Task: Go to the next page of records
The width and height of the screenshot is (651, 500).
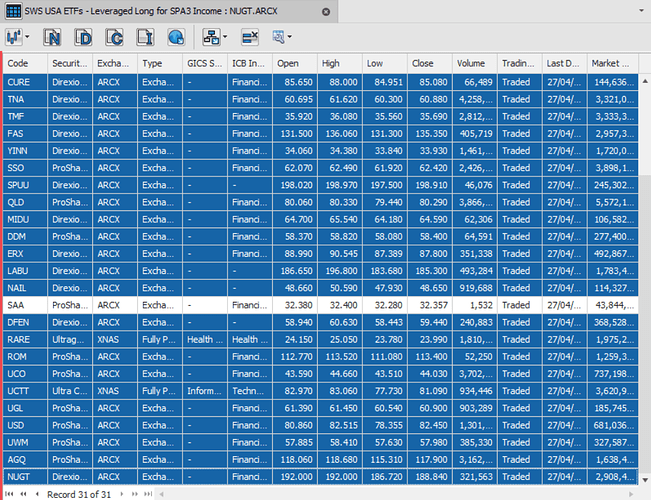Action: pyautogui.click(x=135, y=494)
